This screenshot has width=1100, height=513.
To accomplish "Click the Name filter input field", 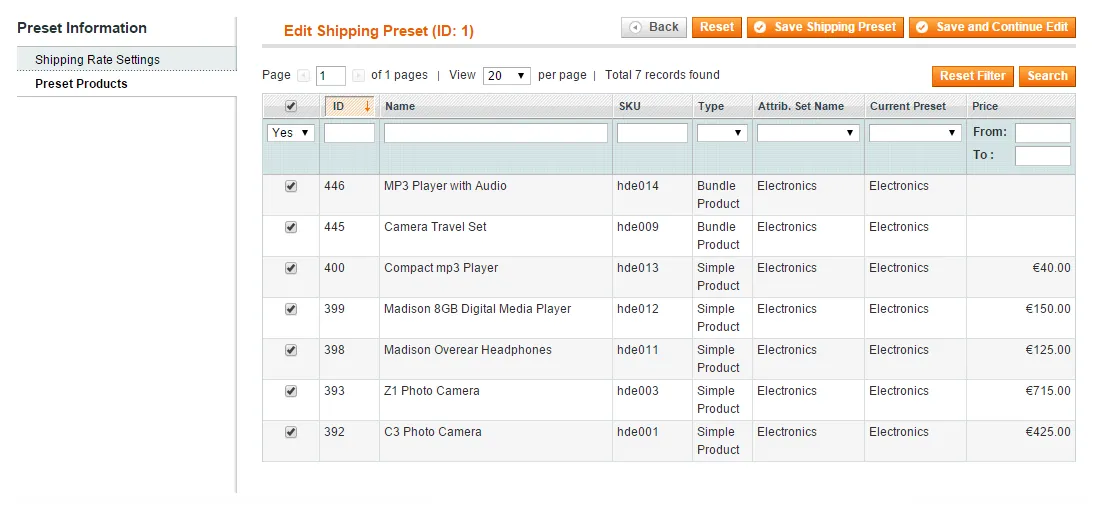I will click(496, 133).
